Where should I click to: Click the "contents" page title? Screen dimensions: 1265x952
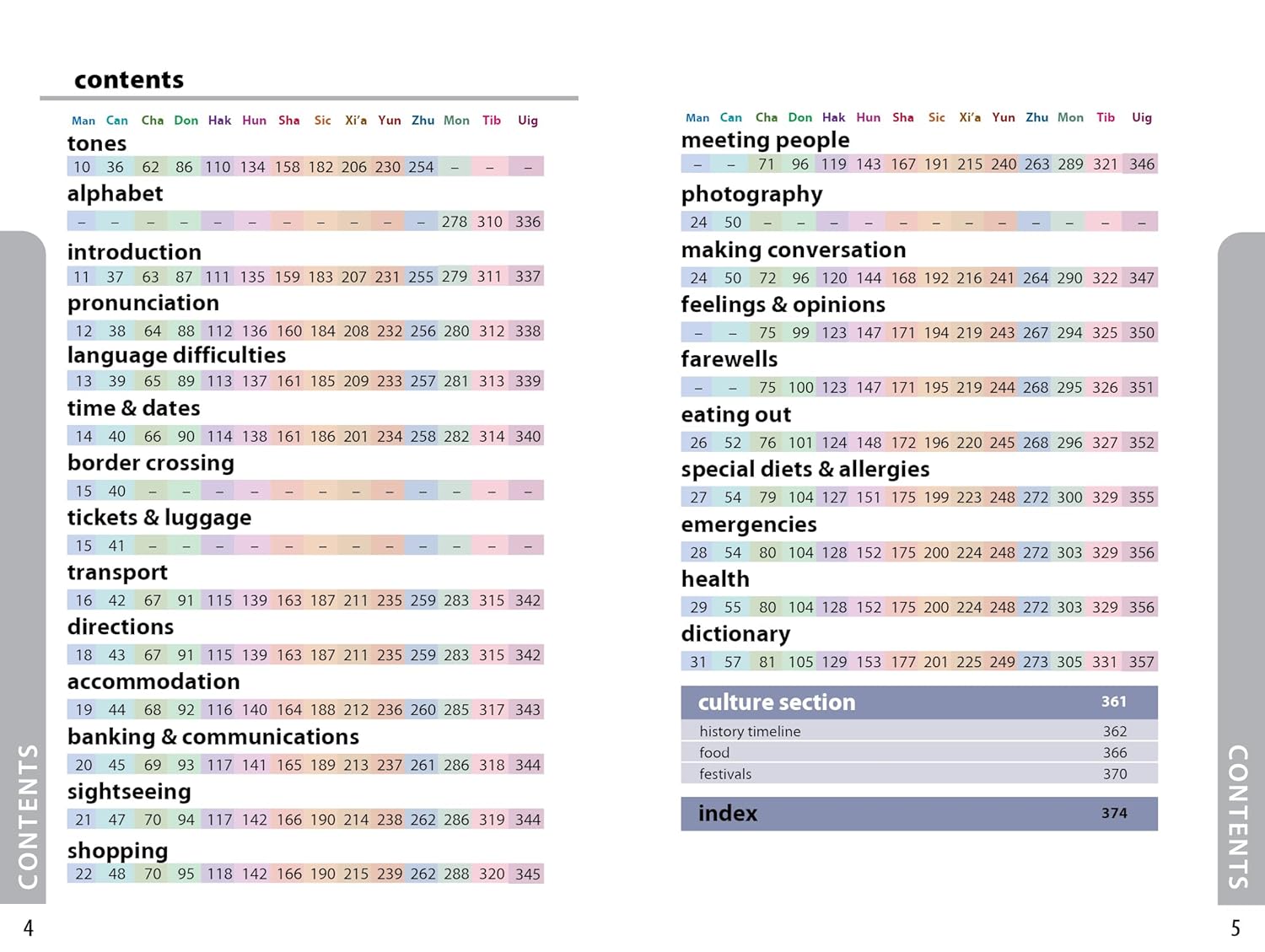(x=129, y=79)
